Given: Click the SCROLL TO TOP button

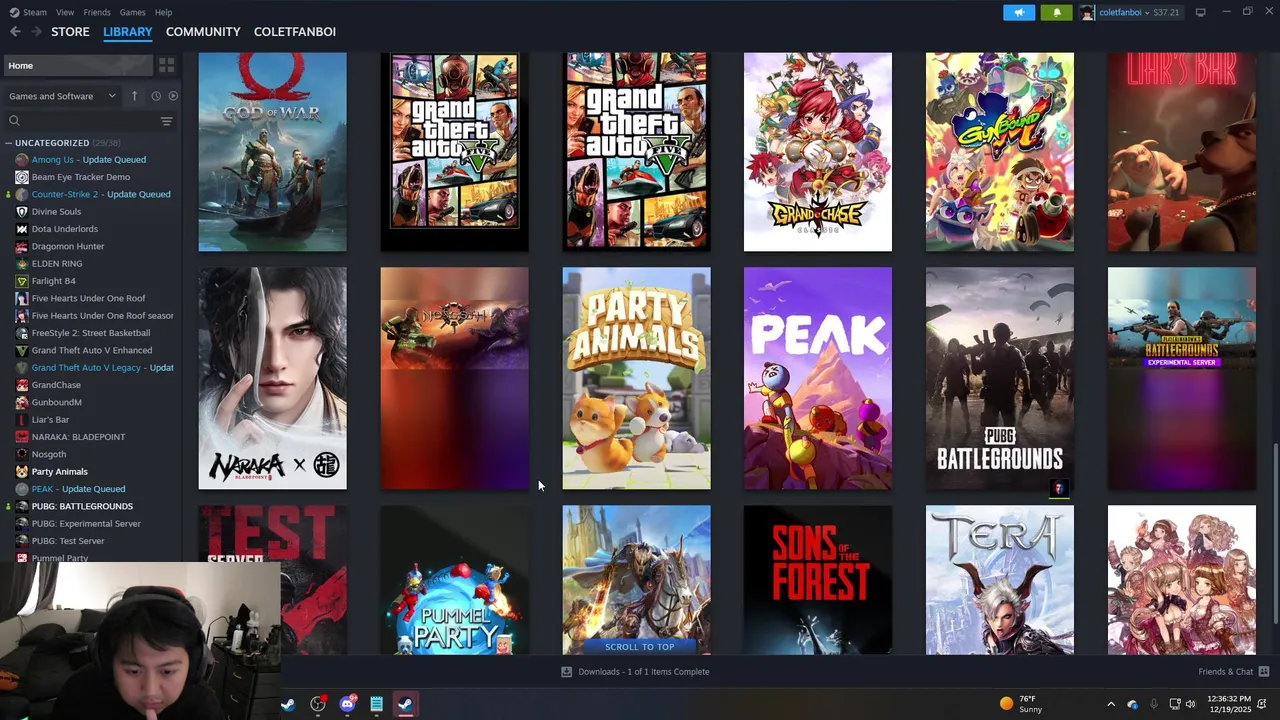Looking at the screenshot, I should point(639,647).
